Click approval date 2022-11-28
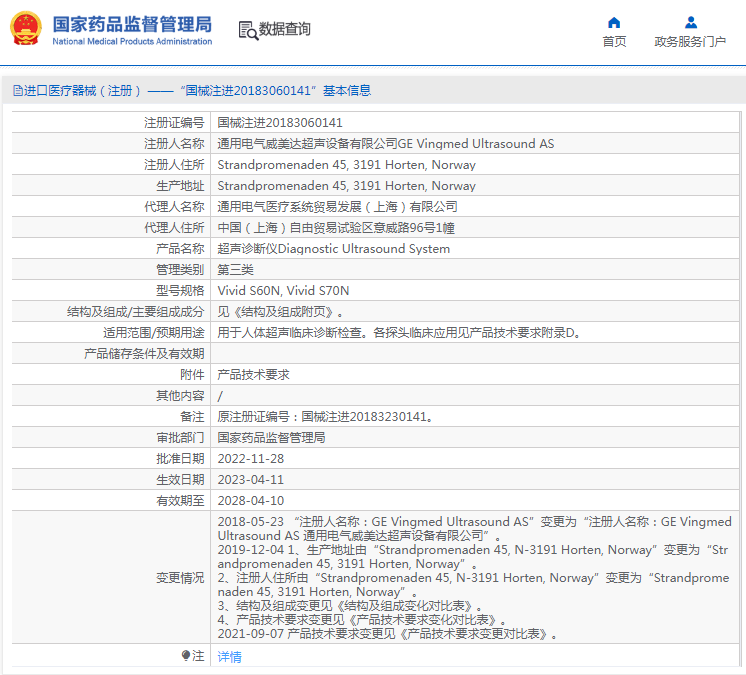Image resolution: width=746 pixels, height=675 pixels. pyautogui.click(x=251, y=459)
